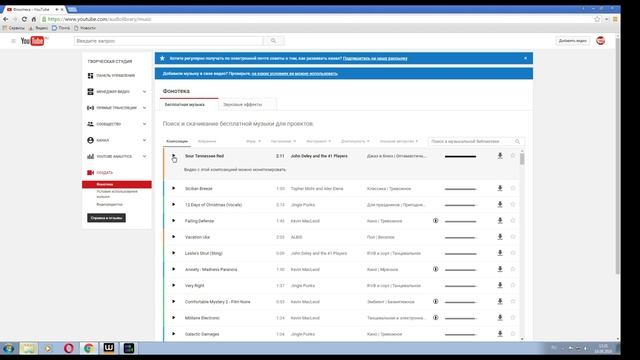Go to YouTube home via logo

pyautogui.click(x=34, y=41)
